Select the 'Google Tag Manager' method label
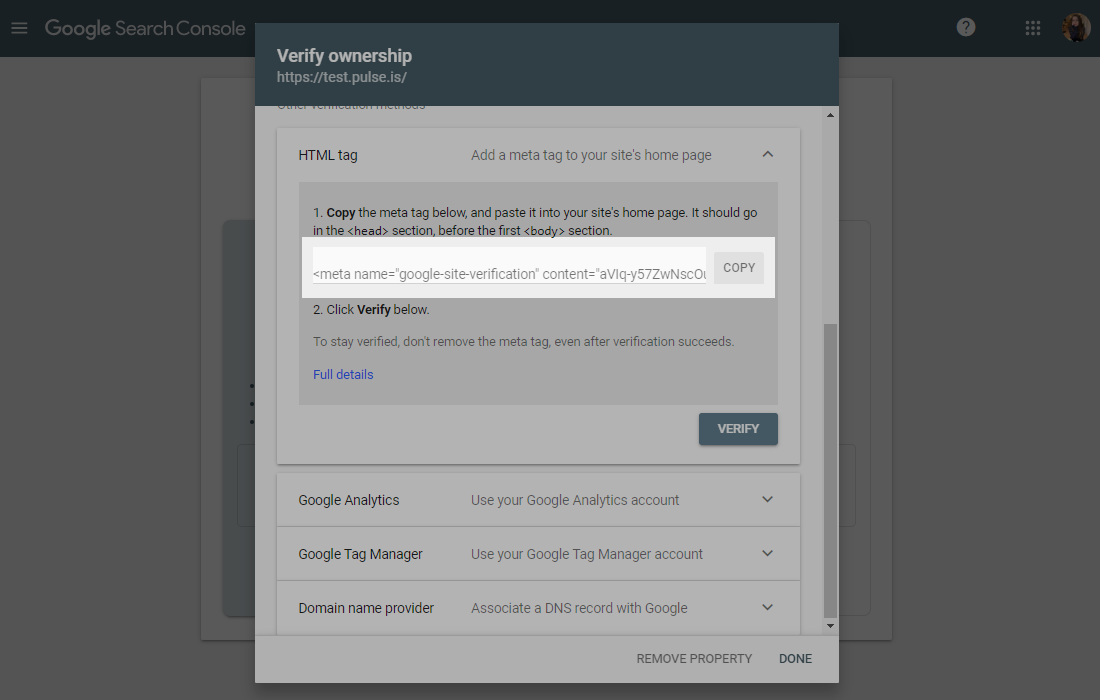The height and width of the screenshot is (700, 1100). pyautogui.click(x=361, y=554)
